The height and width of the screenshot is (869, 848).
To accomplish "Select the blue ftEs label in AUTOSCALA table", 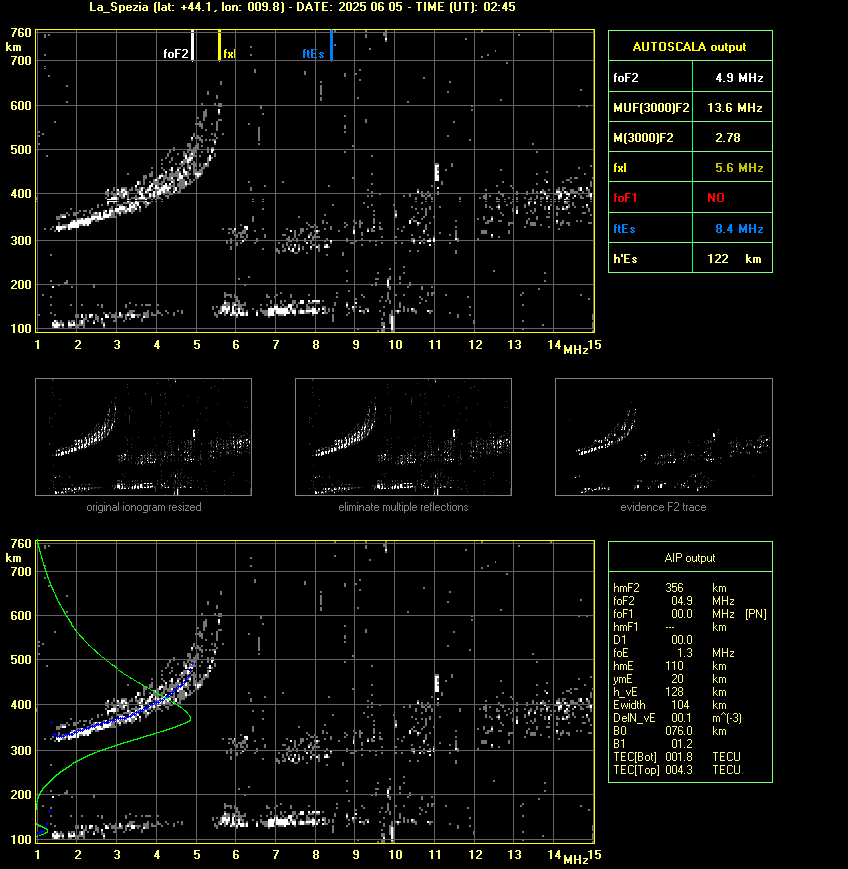I will (624, 229).
